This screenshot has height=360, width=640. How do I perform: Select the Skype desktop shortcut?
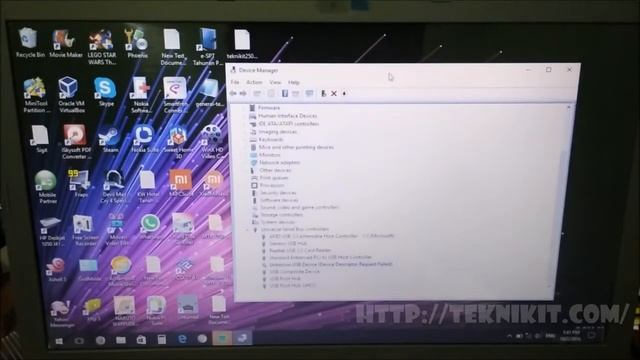click(106, 92)
